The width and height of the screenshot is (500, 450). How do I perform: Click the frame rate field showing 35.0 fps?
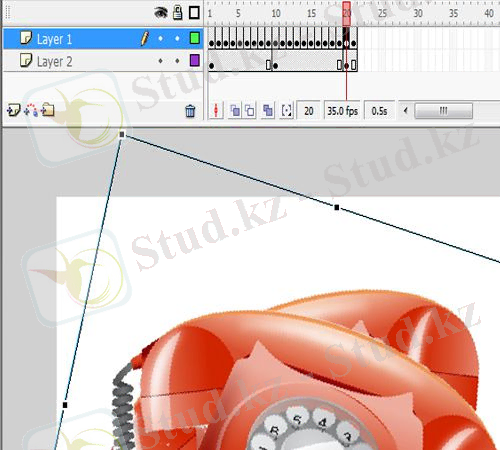[x=342, y=111]
